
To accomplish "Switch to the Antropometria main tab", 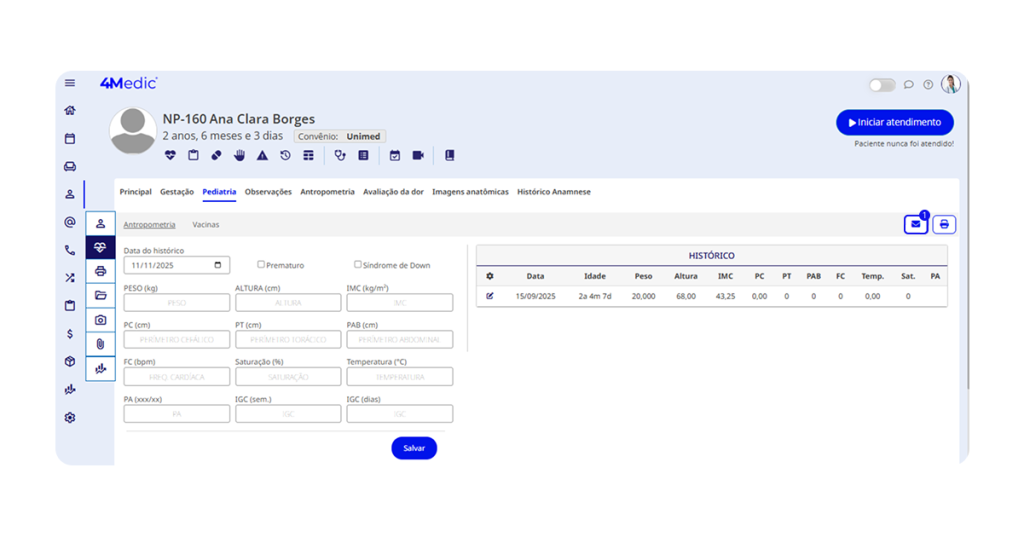I will tap(327, 192).
